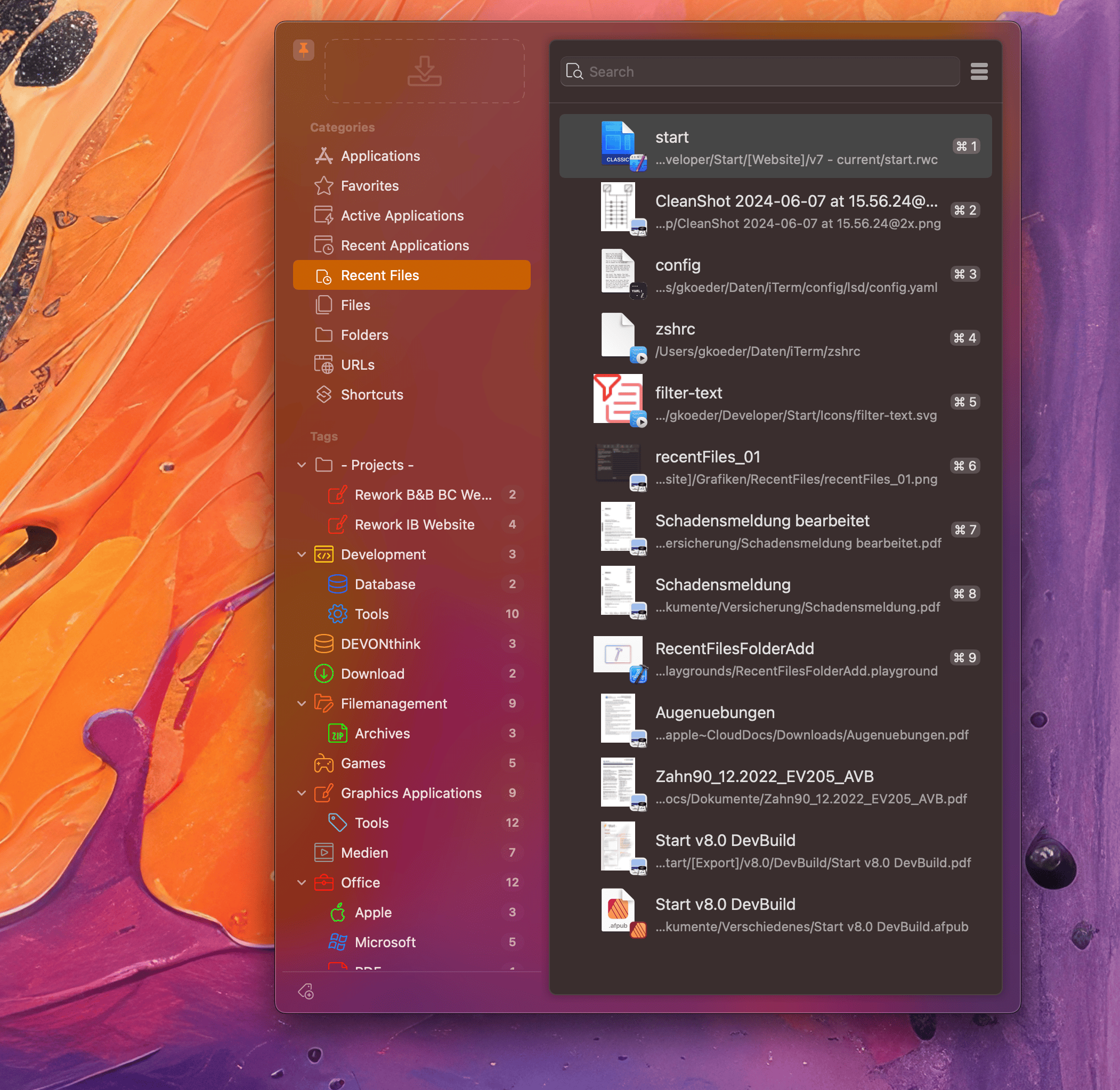Open recentFiles_01 png entry
The image size is (1120, 1090).
click(x=775, y=466)
